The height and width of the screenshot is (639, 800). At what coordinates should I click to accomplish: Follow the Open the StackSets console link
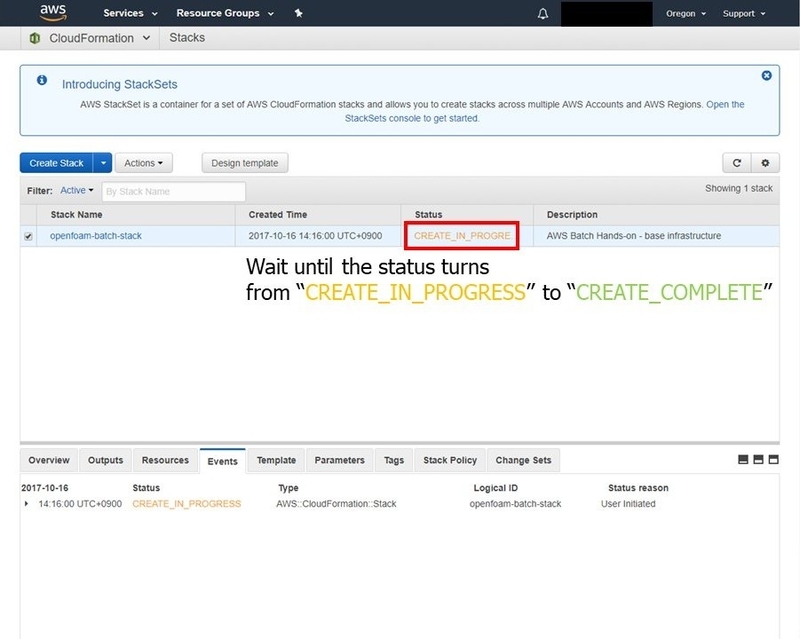click(544, 111)
